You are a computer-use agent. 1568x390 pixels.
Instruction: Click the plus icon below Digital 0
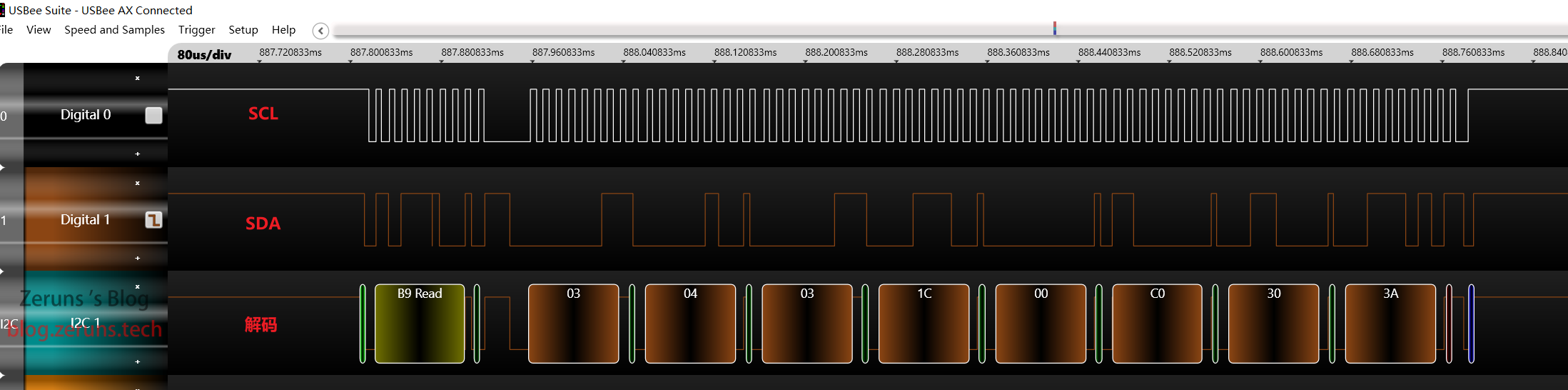click(138, 154)
